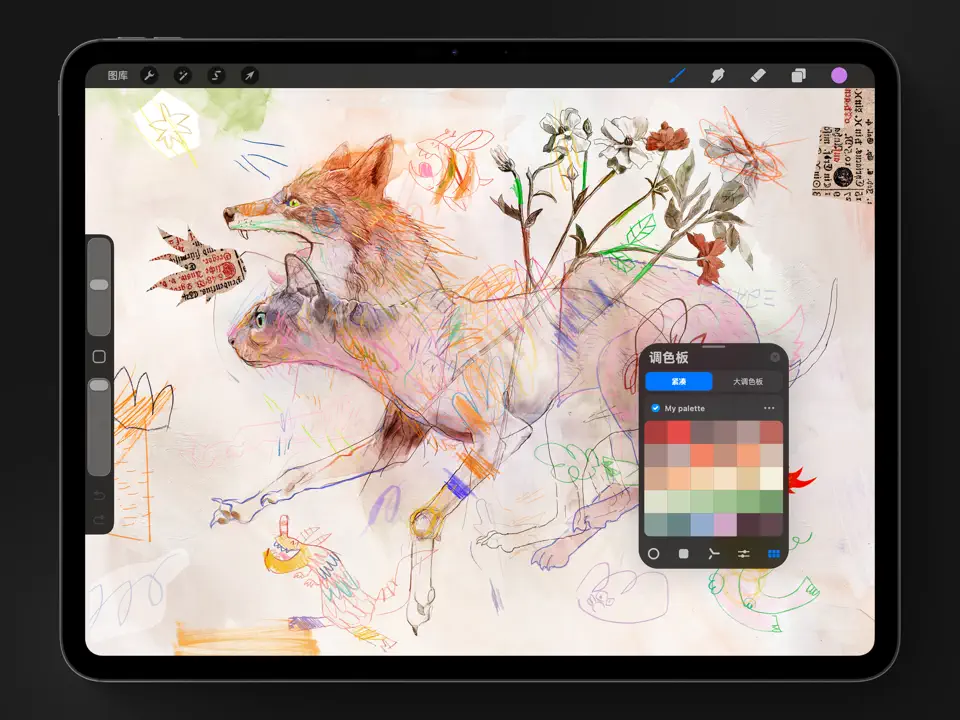Screen dimensions: 960x720
Task: Select the Brush tool
Action: [677, 75]
